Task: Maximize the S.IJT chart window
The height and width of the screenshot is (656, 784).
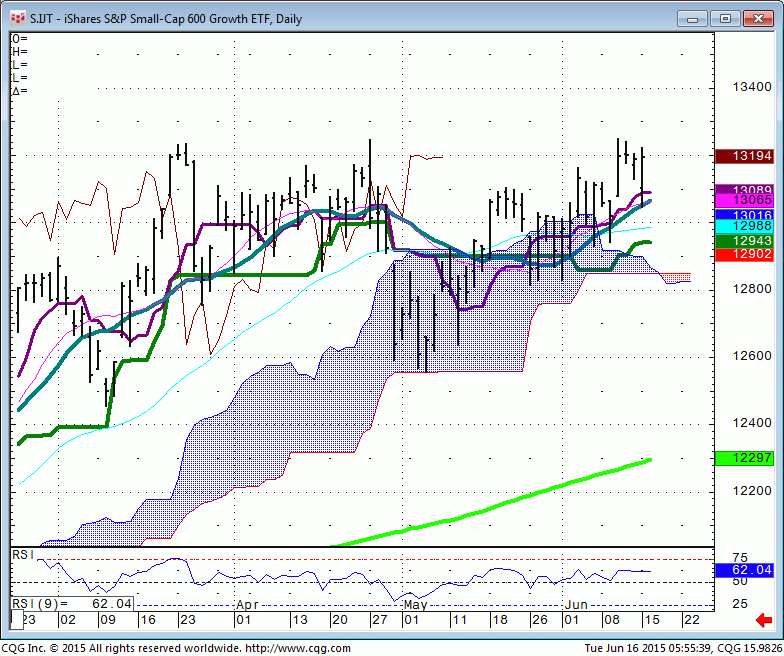Action: click(725, 19)
